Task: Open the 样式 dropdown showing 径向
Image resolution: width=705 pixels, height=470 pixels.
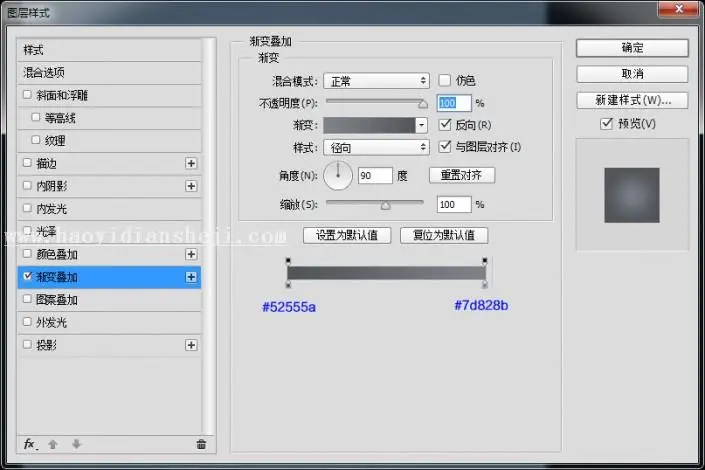Action: tap(376, 147)
